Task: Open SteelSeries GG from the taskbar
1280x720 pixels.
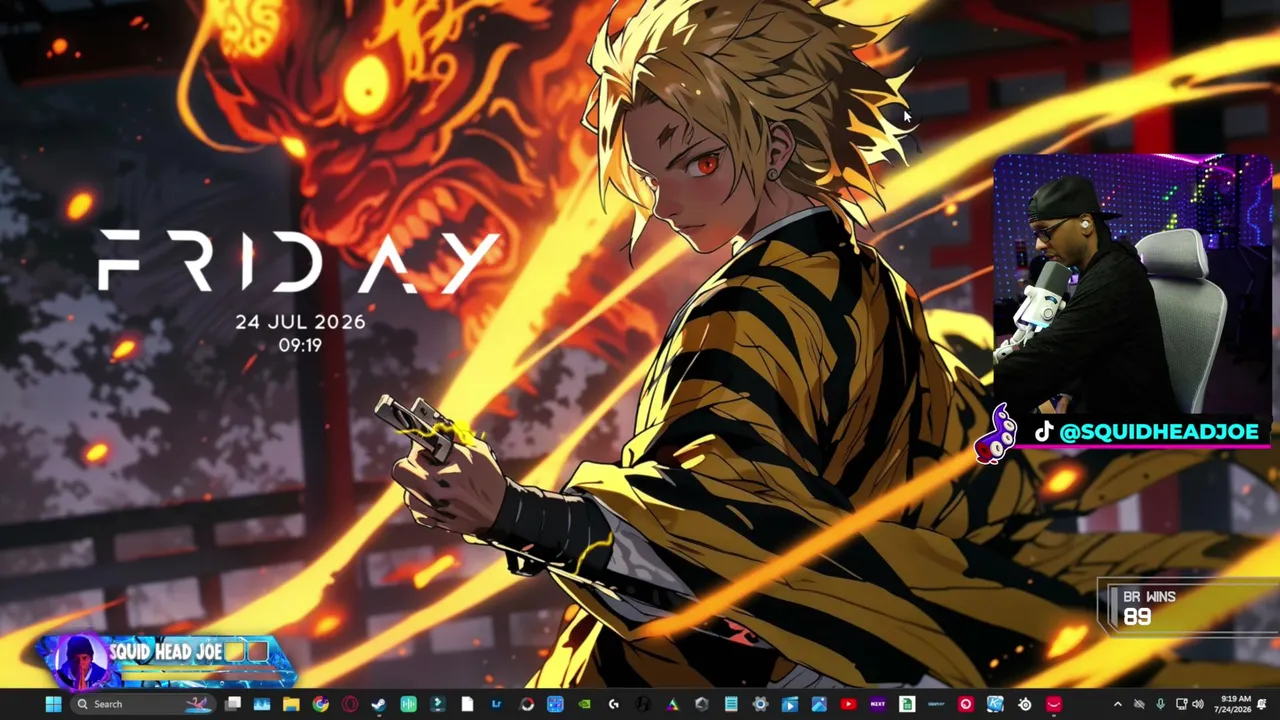Action: tap(1024, 704)
